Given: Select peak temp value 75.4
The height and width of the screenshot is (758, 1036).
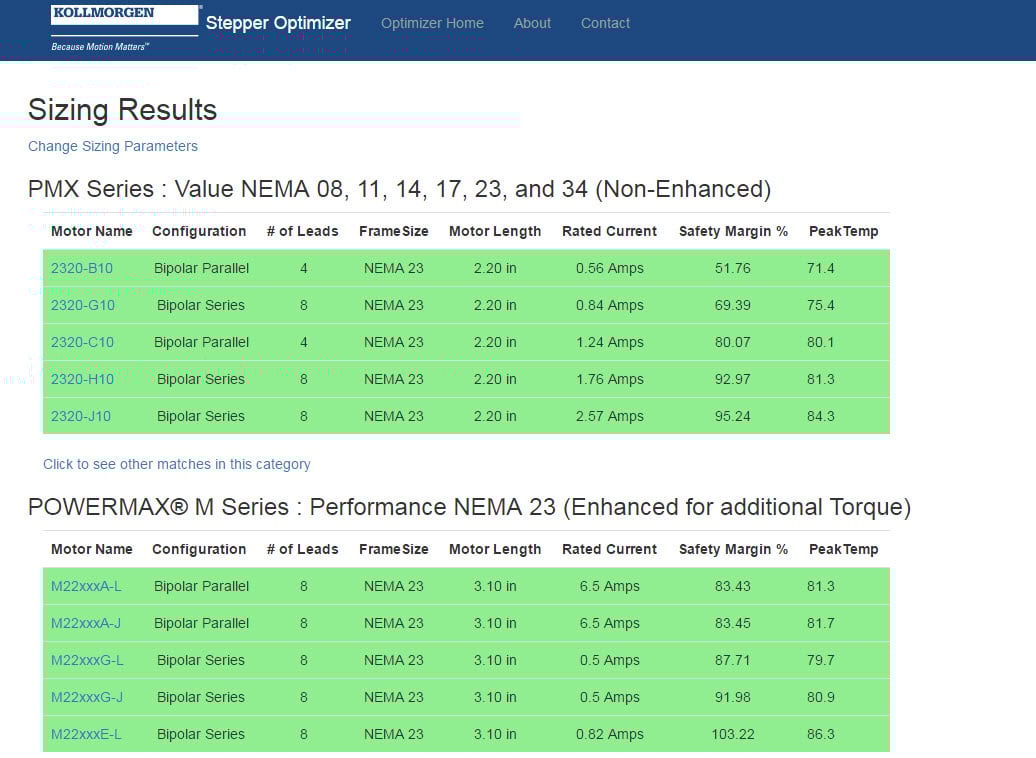Looking at the screenshot, I should click(x=821, y=305).
